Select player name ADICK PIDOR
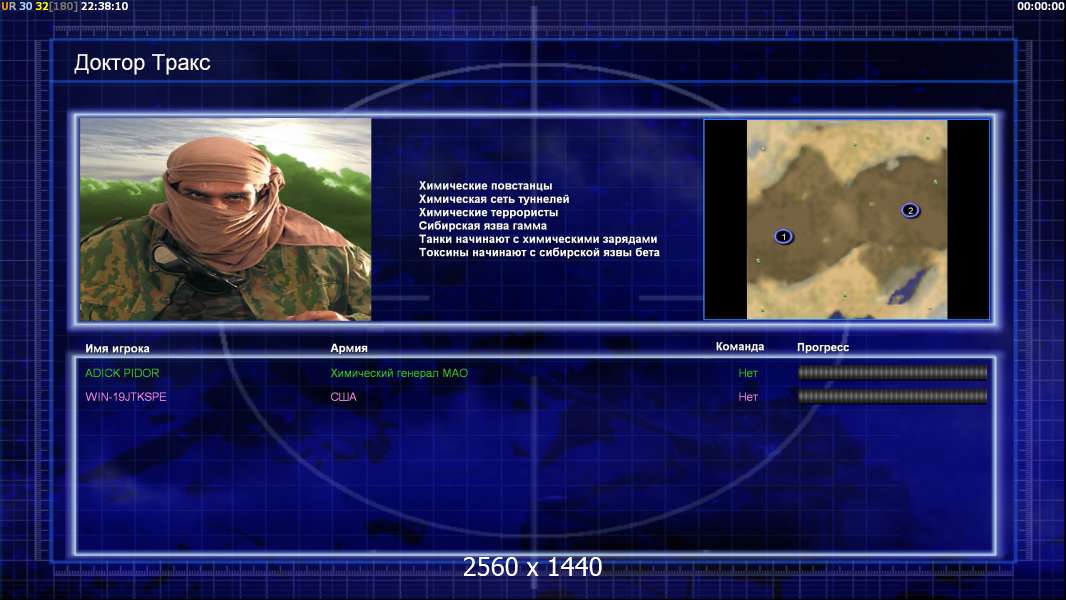 click(122, 373)
